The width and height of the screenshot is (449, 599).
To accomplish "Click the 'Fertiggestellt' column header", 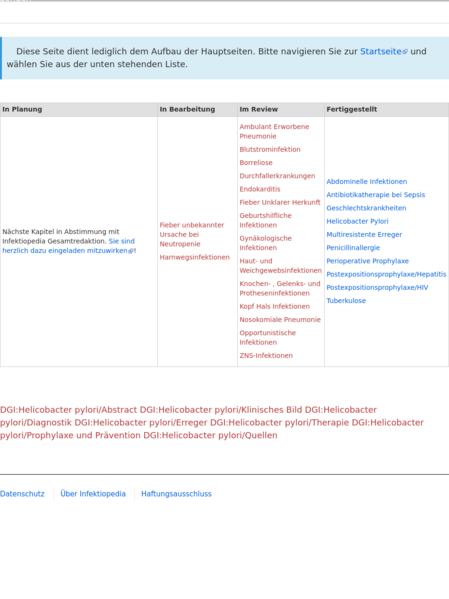I will [x=387, y=109].
